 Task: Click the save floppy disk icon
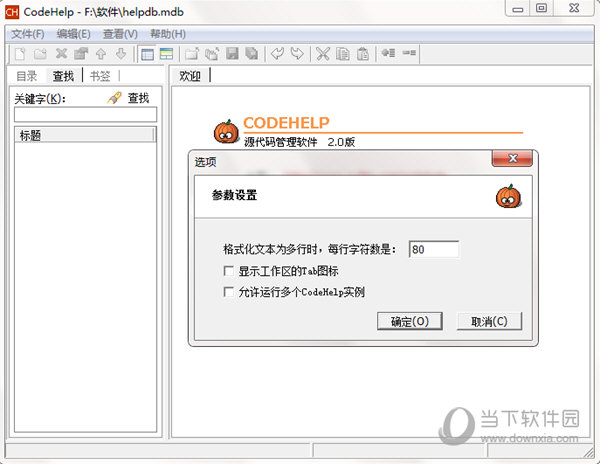click(232, 54)
